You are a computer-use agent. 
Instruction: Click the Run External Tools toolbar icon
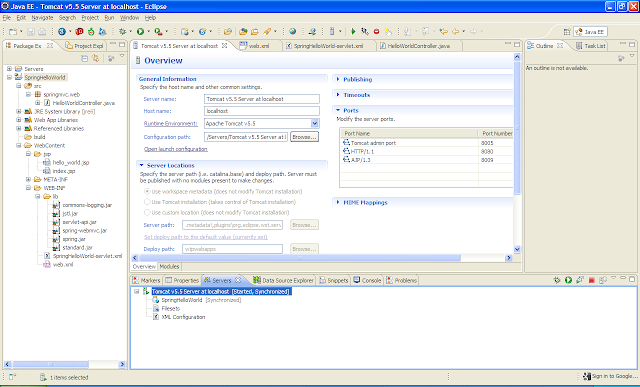[158, 31]
